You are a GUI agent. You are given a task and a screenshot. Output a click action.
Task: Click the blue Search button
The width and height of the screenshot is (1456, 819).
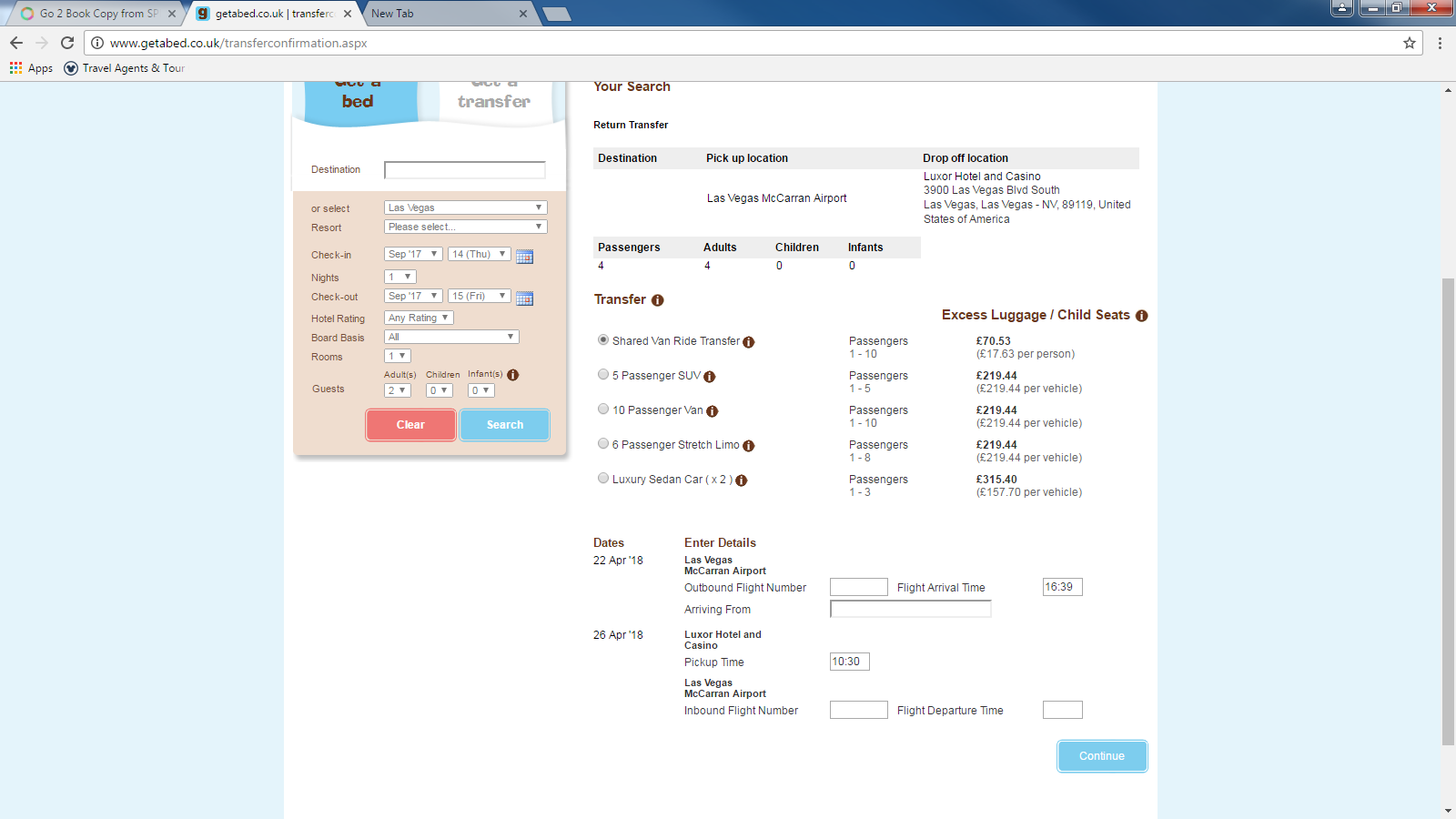pyautogui.click(x=505, y=425)
